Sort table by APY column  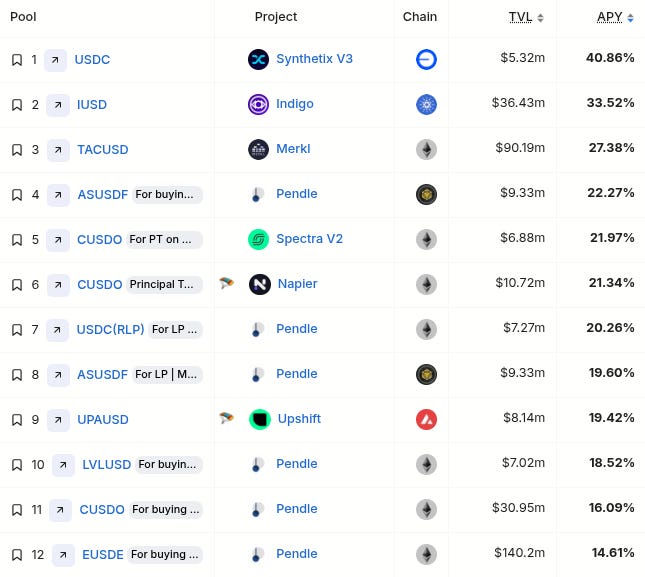tap(615, 17)
